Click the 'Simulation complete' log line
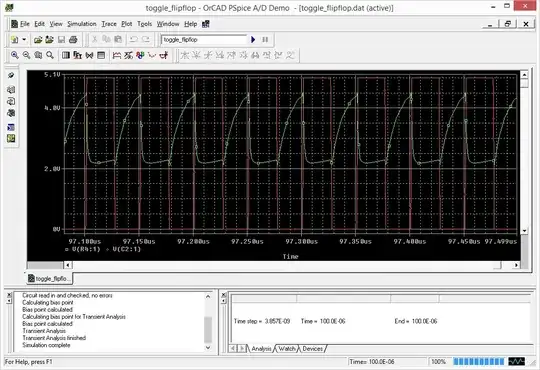The image size is (540, 370). (46, 345)
